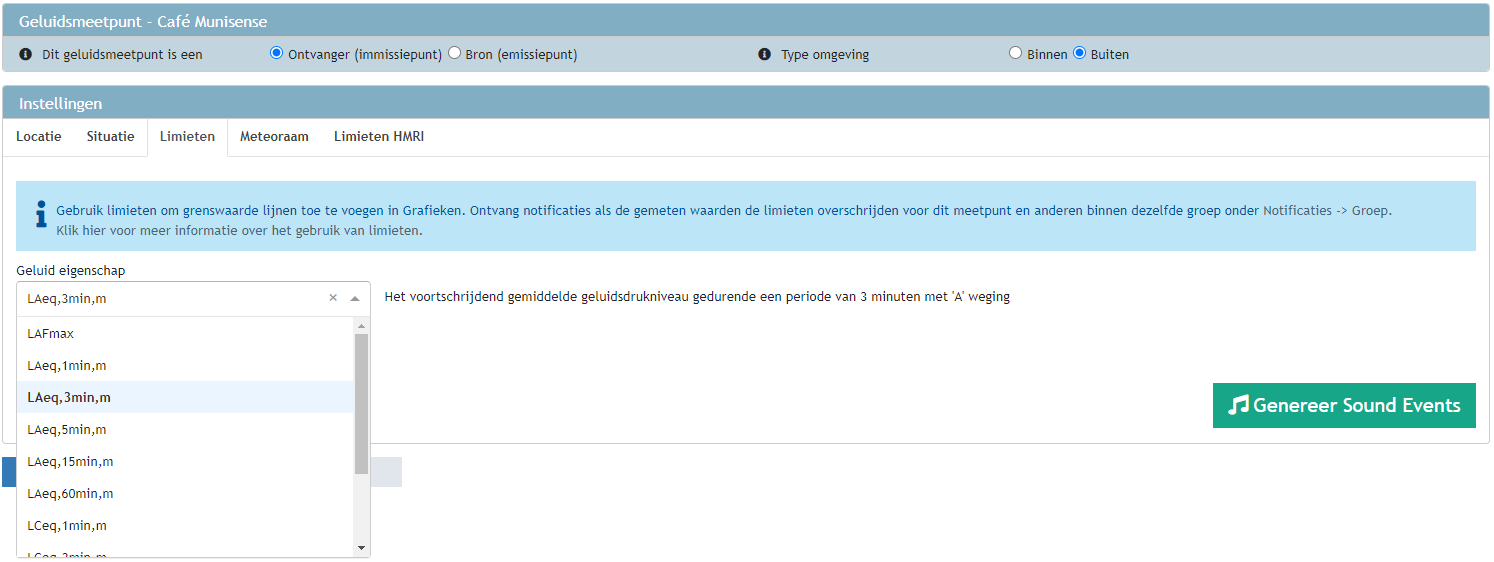This screenshot has width=1494, height=562.
Task: Switch to the Meteoraam tab
Action: click(274, 137)
